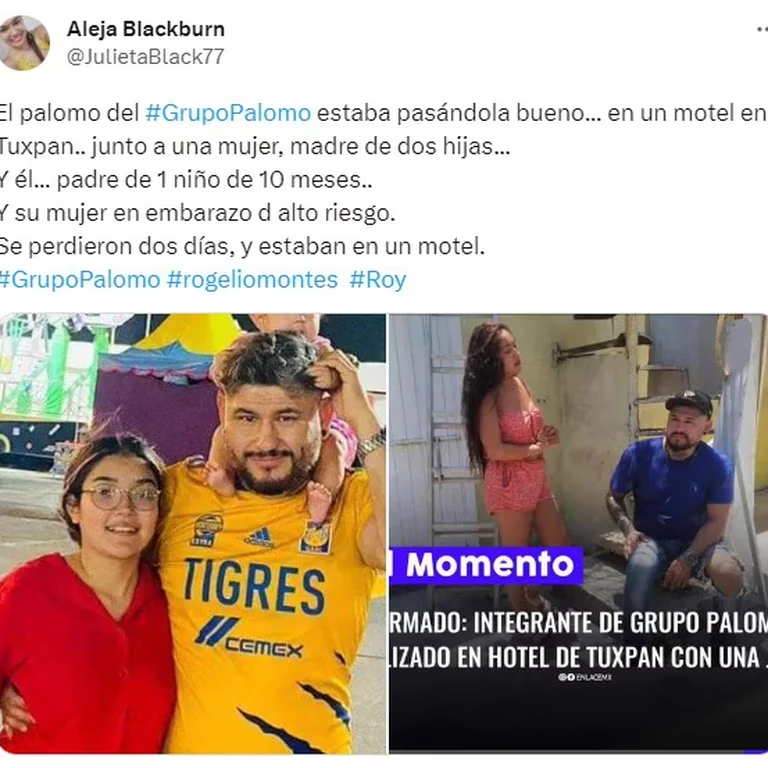768x768 pixels.
Task: Click the Momento banner in right image
Action: point(486,566)
